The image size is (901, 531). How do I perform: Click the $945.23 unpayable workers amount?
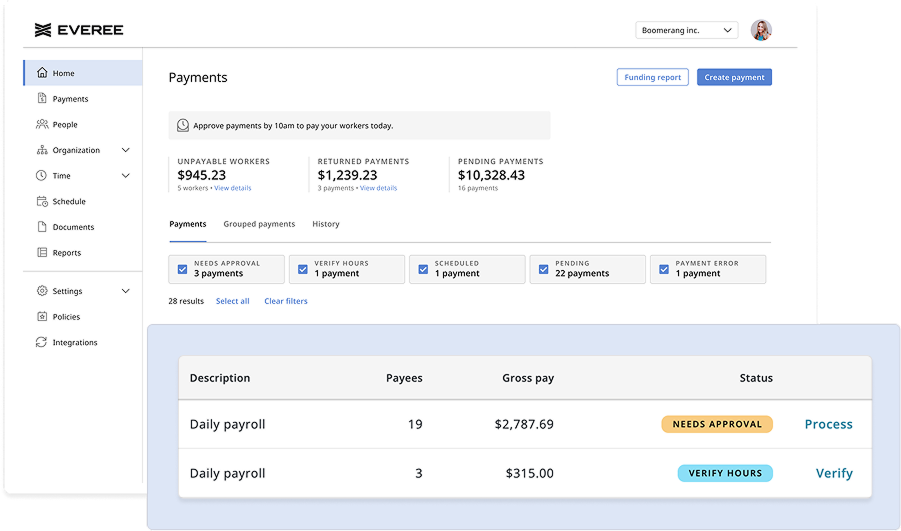tap(202, 175)
